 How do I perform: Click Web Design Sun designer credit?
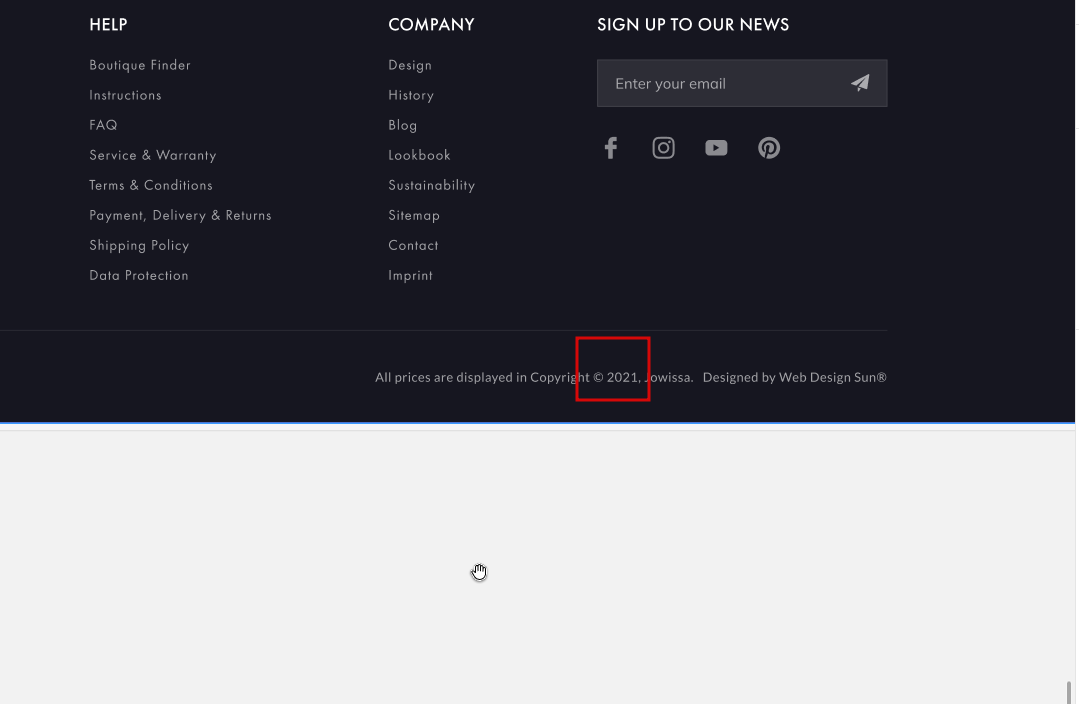[833, 377]
